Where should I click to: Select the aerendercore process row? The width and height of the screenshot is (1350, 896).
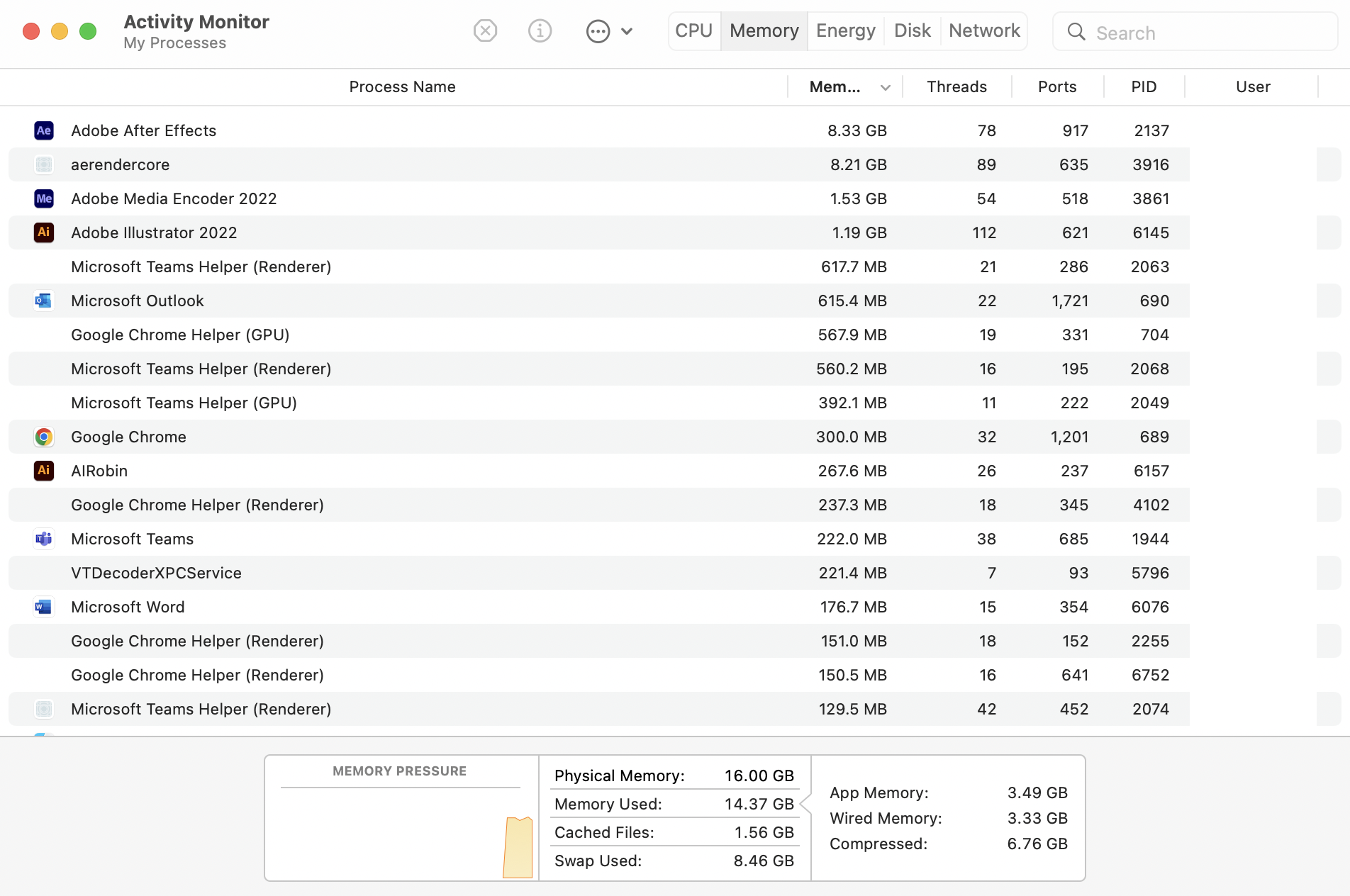pyautogui.click(x=425, y=164)
